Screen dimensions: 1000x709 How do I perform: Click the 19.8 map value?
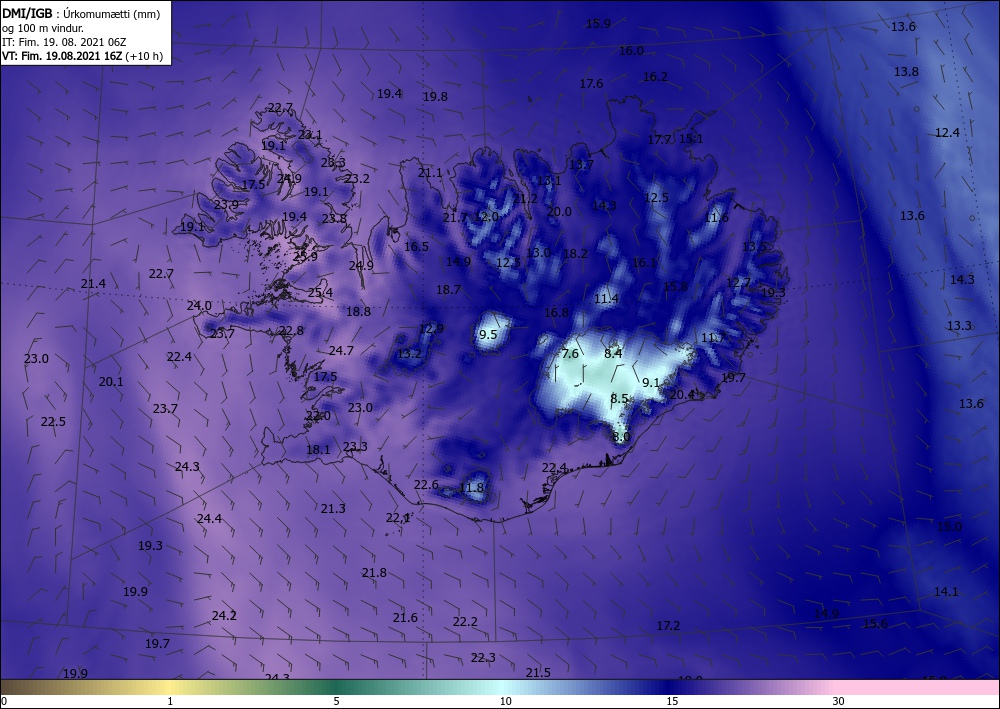tap(435, 97)
